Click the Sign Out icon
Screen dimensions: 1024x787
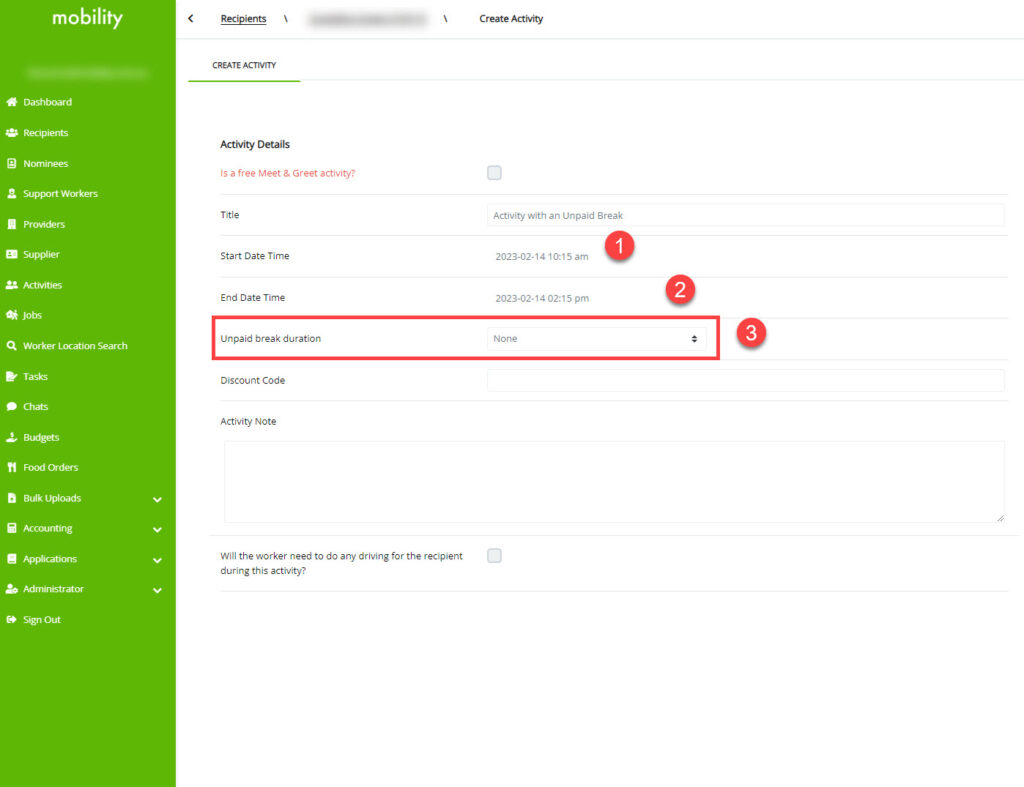(12, 620)
